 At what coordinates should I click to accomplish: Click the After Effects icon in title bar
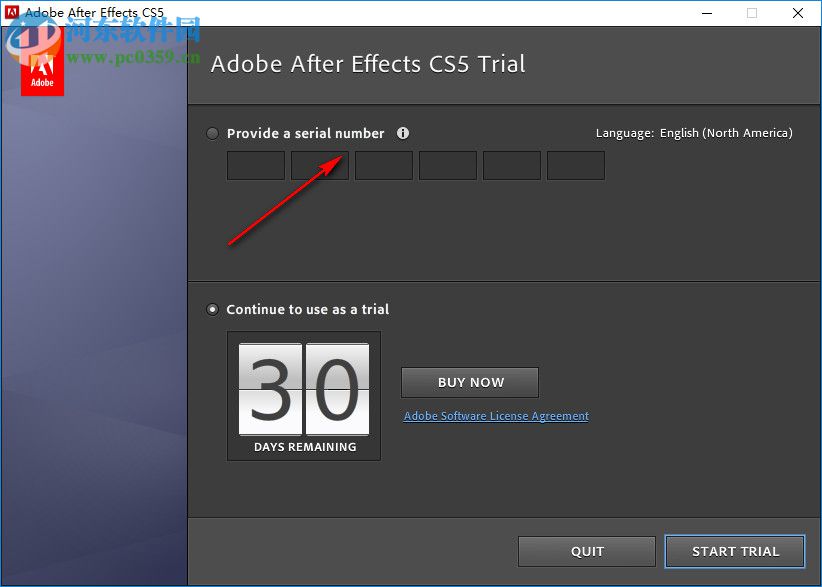tap(12, 12)
